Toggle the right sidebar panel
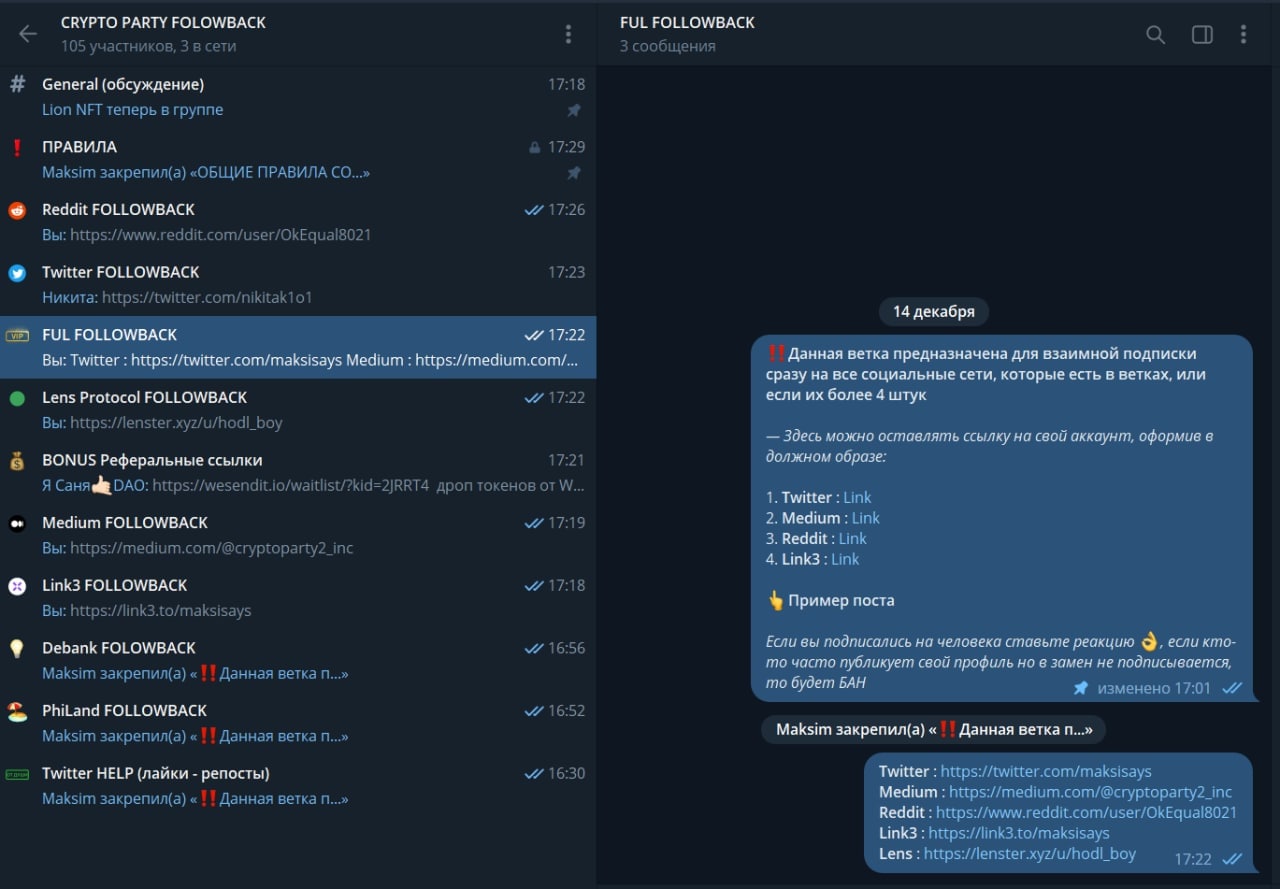This screenshot has width=1280, height=889. click(1202, 35)
